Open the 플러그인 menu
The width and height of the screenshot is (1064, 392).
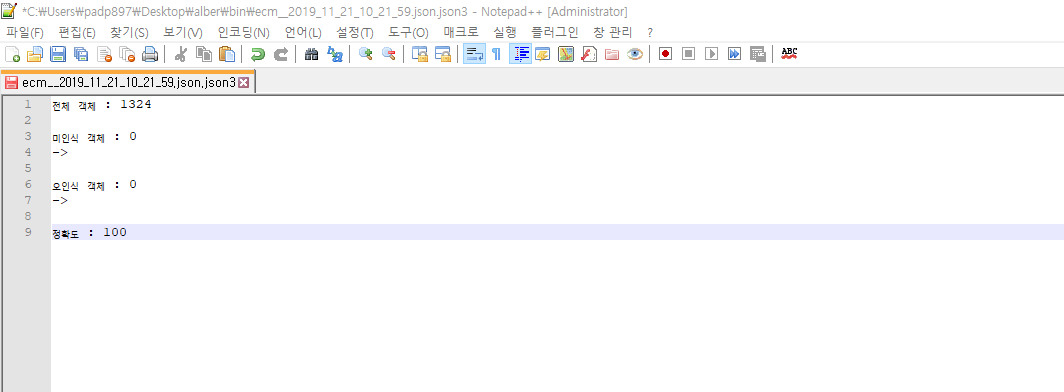point(555,33)
